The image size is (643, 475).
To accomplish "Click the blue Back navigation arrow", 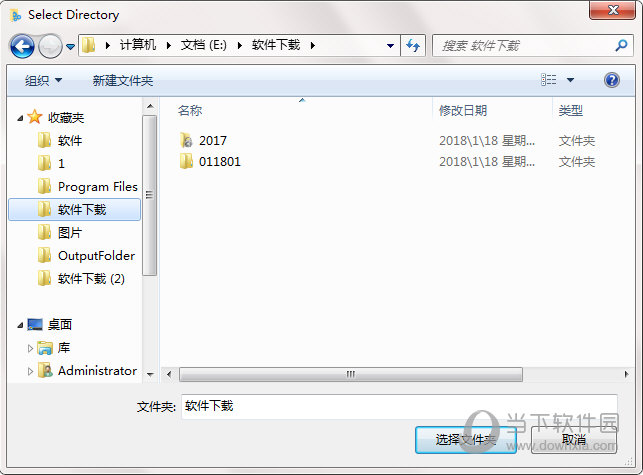I will (x=22, y=46).
